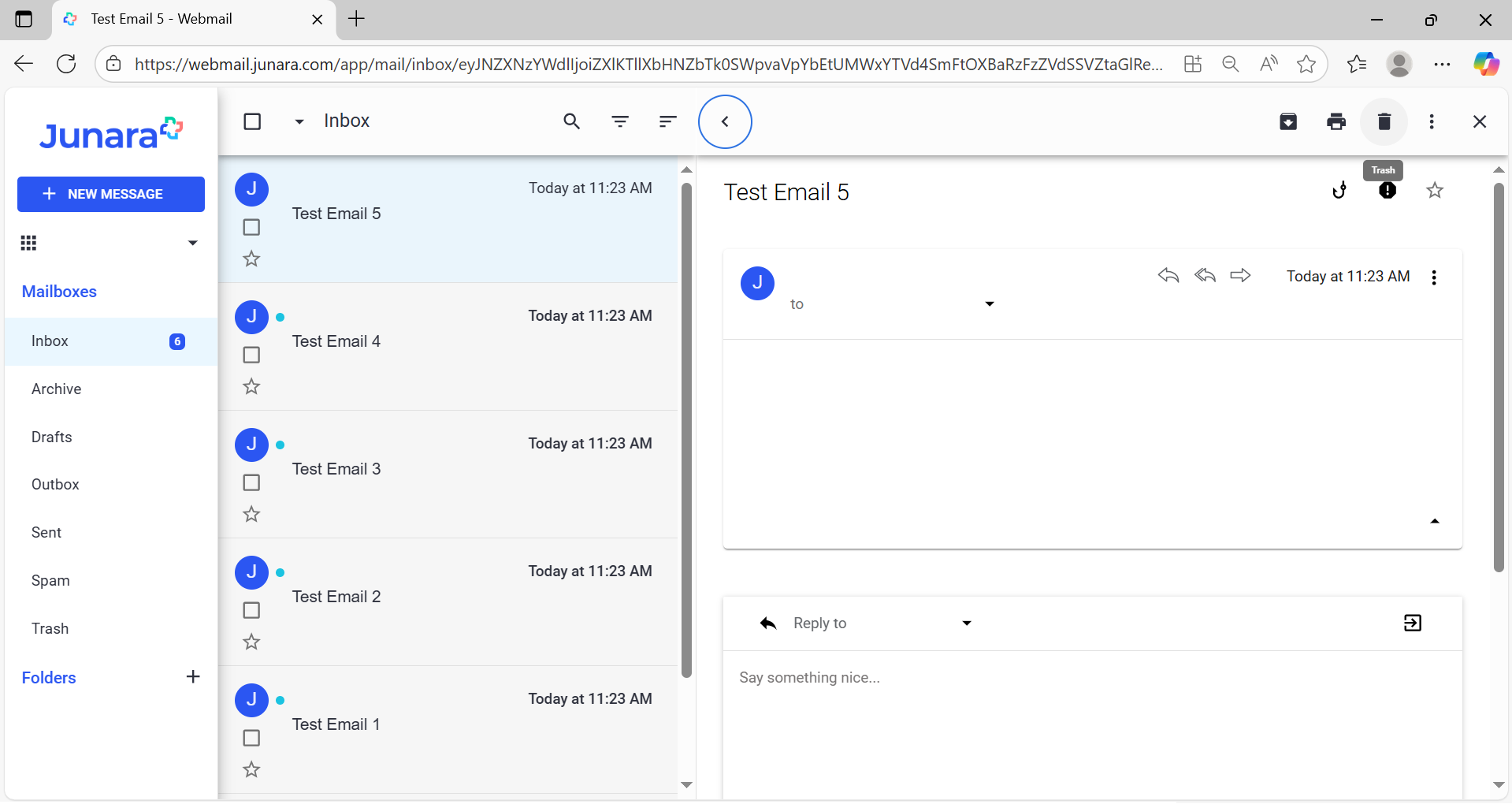Close the message viewer pane
Image resolution: width=1512 pixels, height=804 pixels.
[1480, 121]
